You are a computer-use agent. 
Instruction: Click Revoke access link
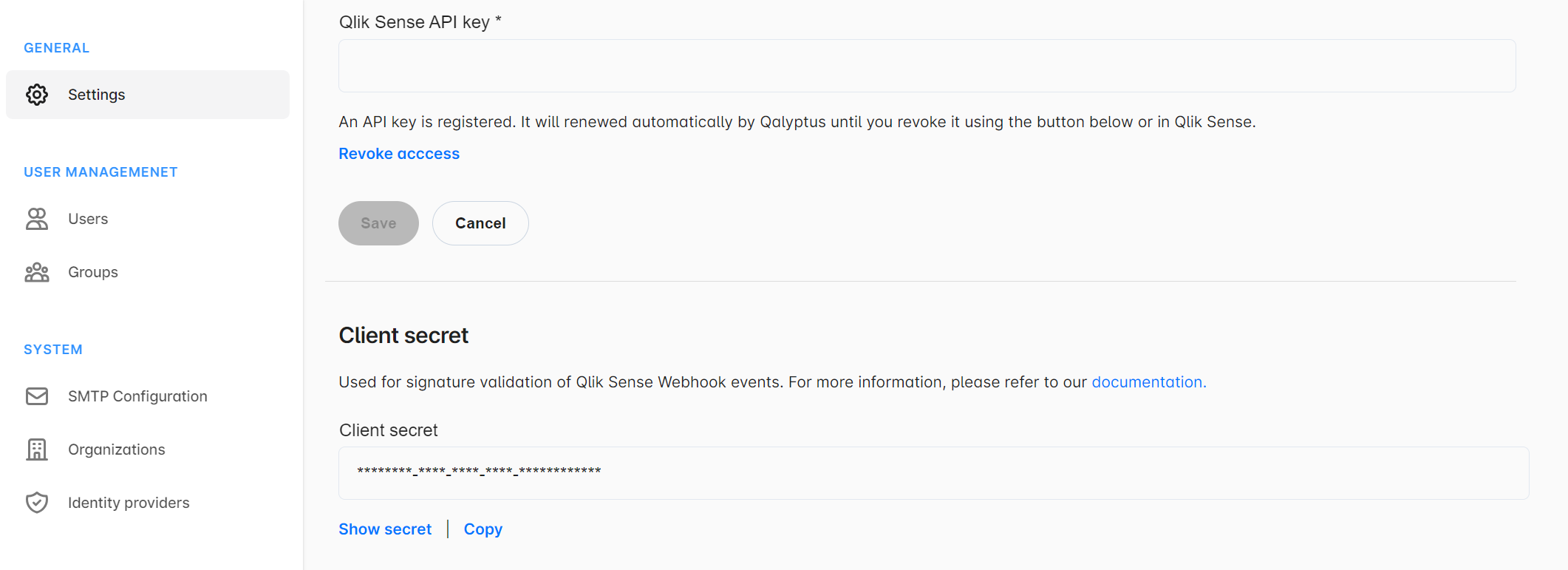(398, 153)
